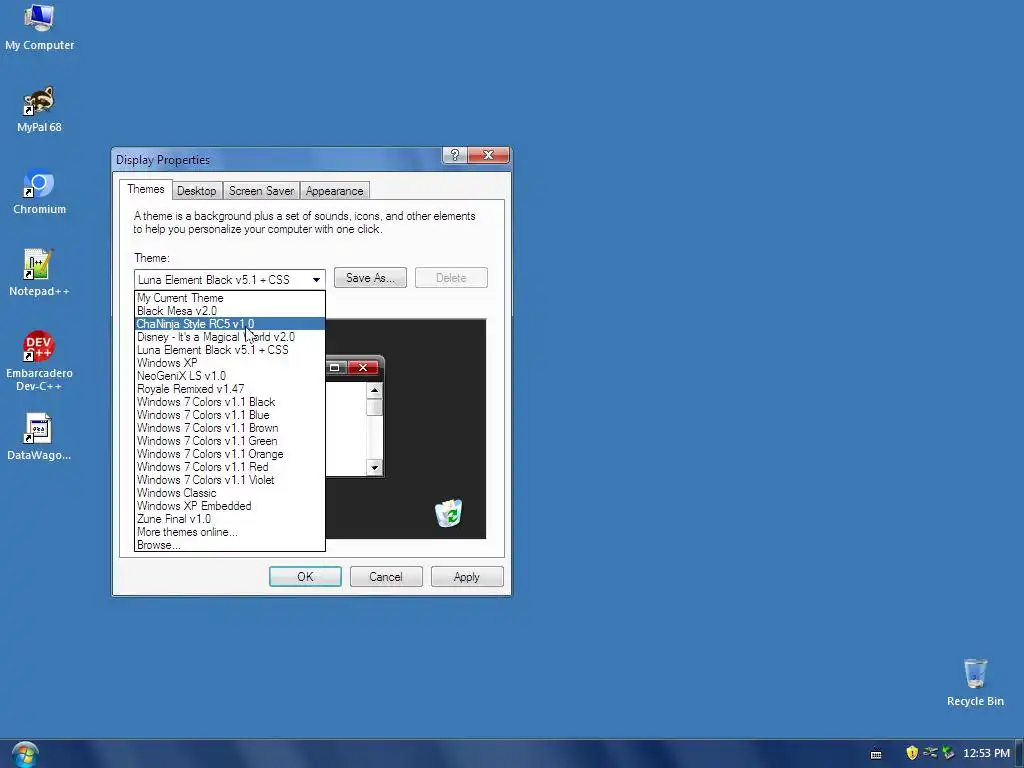This screenshot has width=1024, height=768.
Task: Pick Disney - It's a Magical World v2.0
Action: click(x=230, y=337)
